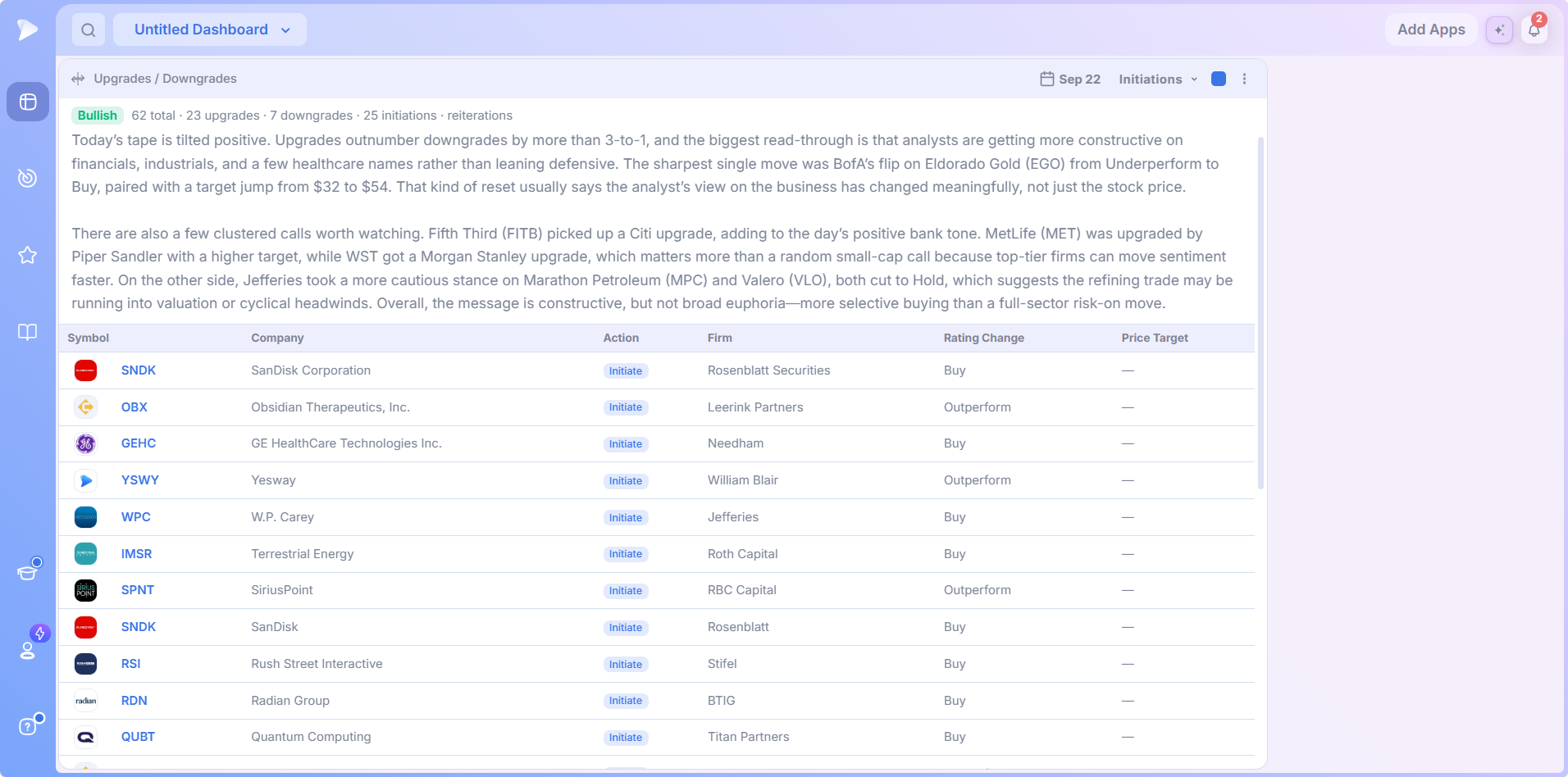Open the RDN ticker link

coord(134,701)
